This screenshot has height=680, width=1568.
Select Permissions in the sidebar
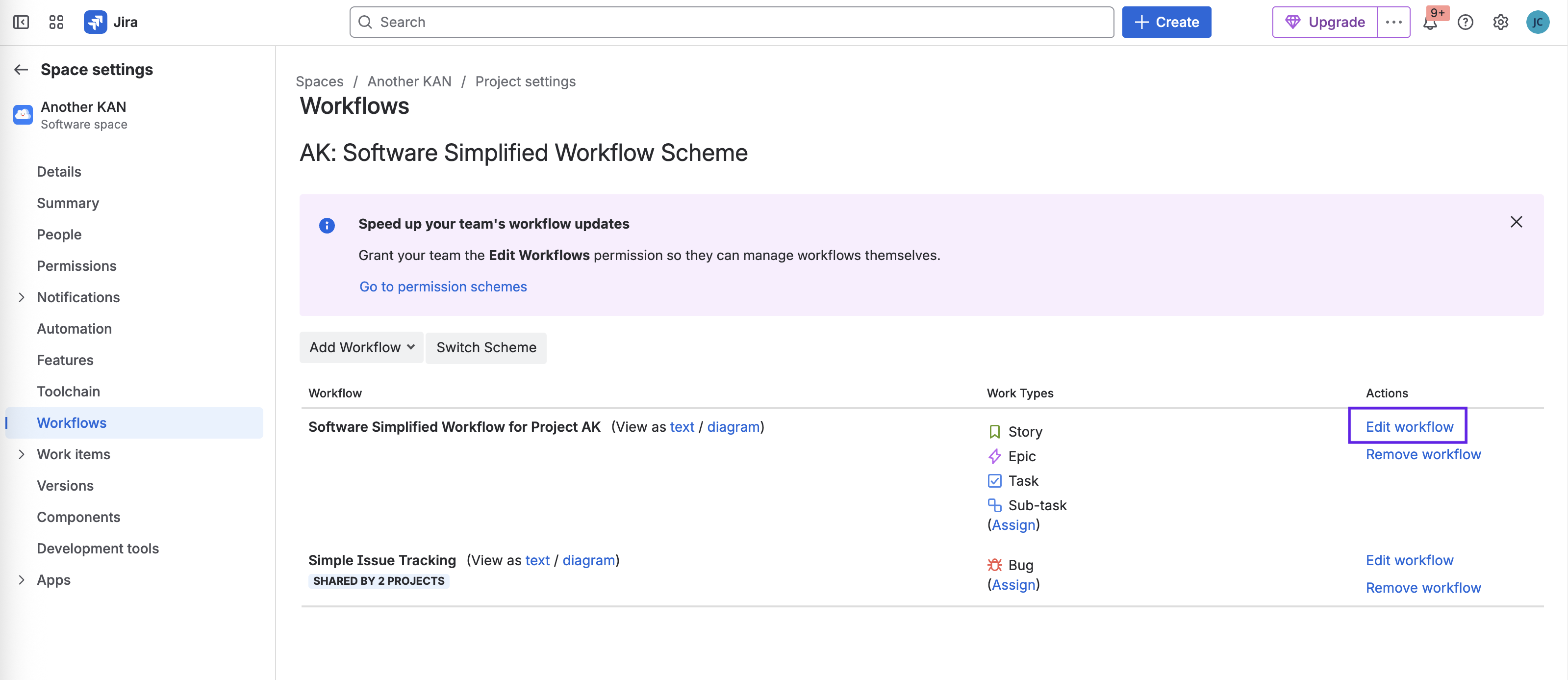coord(76,265)
